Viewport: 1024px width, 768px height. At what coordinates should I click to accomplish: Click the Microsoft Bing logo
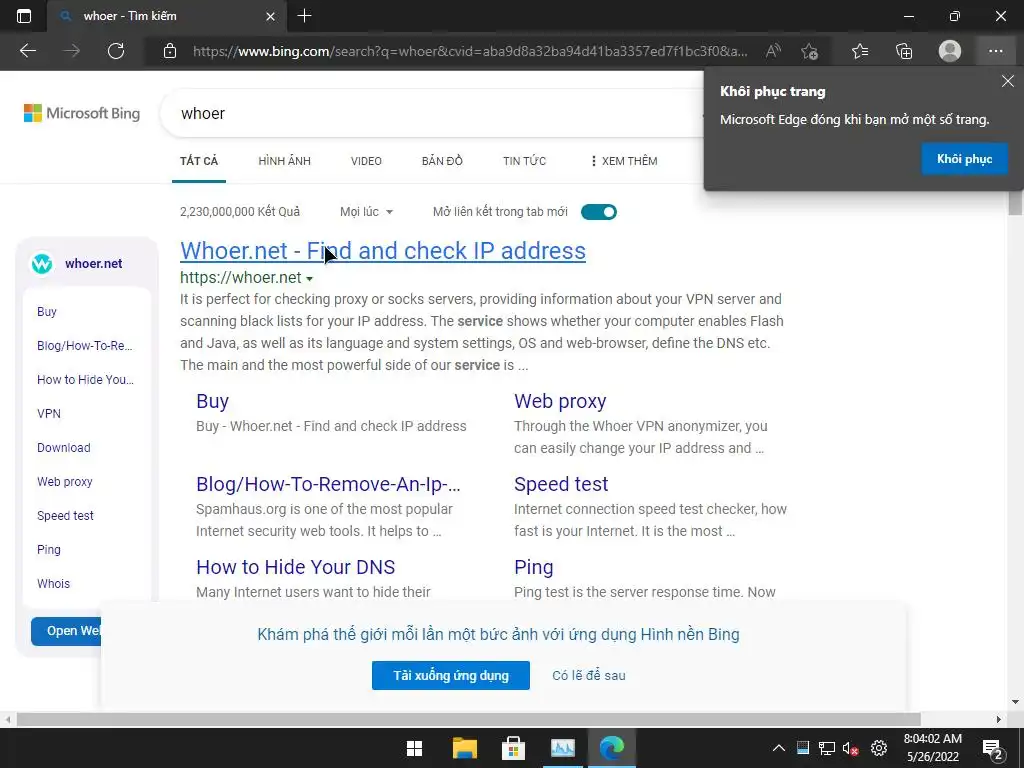click(x=82, y=113)
